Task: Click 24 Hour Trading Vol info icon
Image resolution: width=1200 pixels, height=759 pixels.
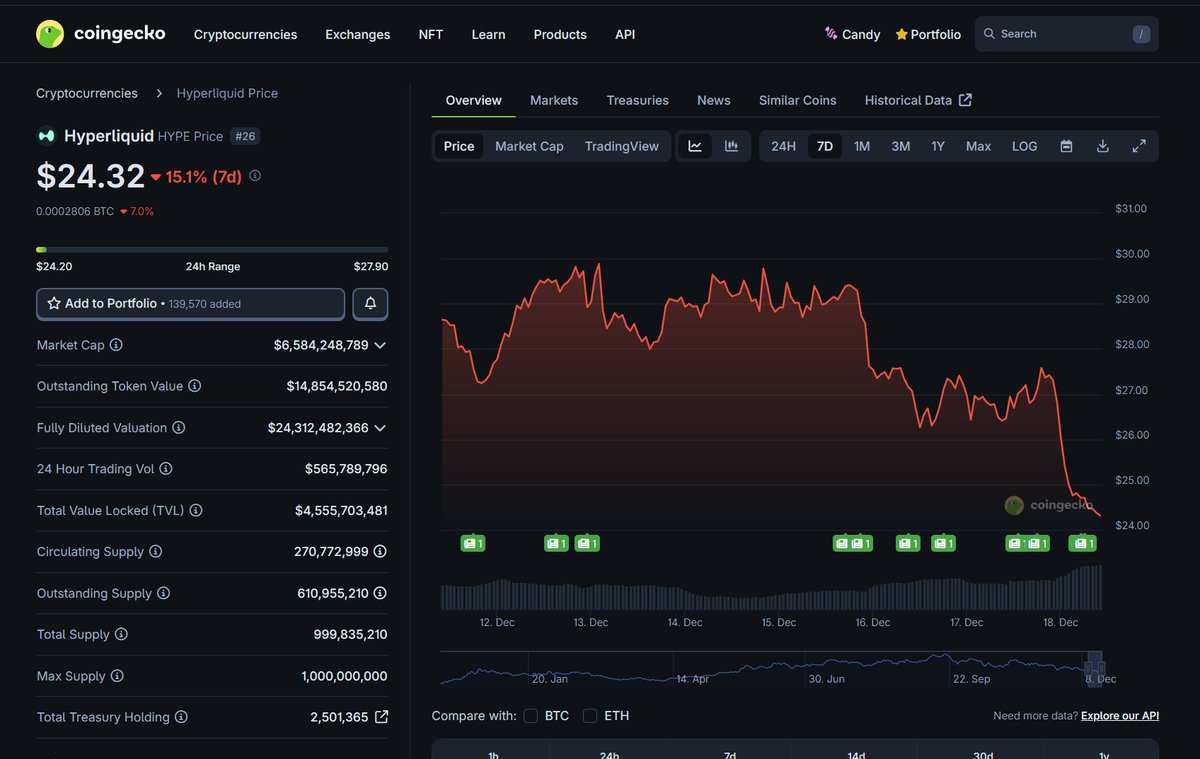Action: (166, 469)
